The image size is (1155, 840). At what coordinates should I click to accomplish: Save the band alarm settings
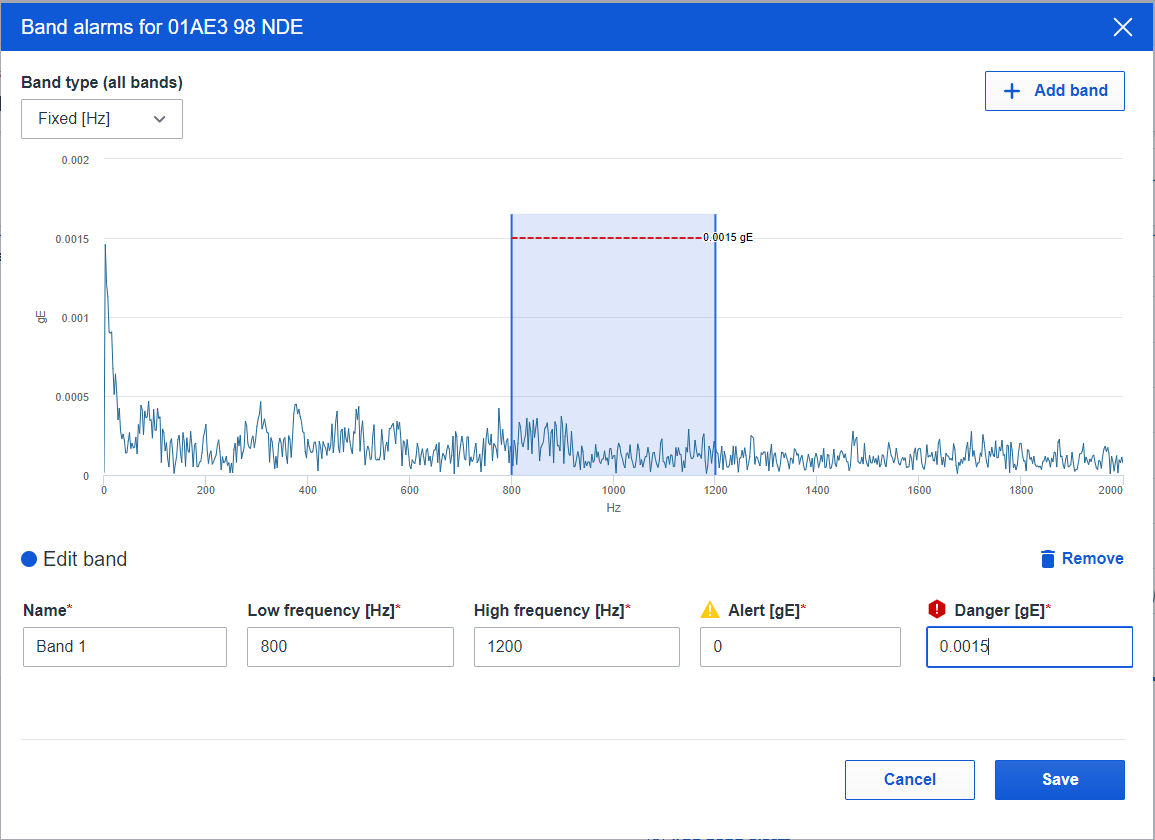click(x=1059, y=780)
